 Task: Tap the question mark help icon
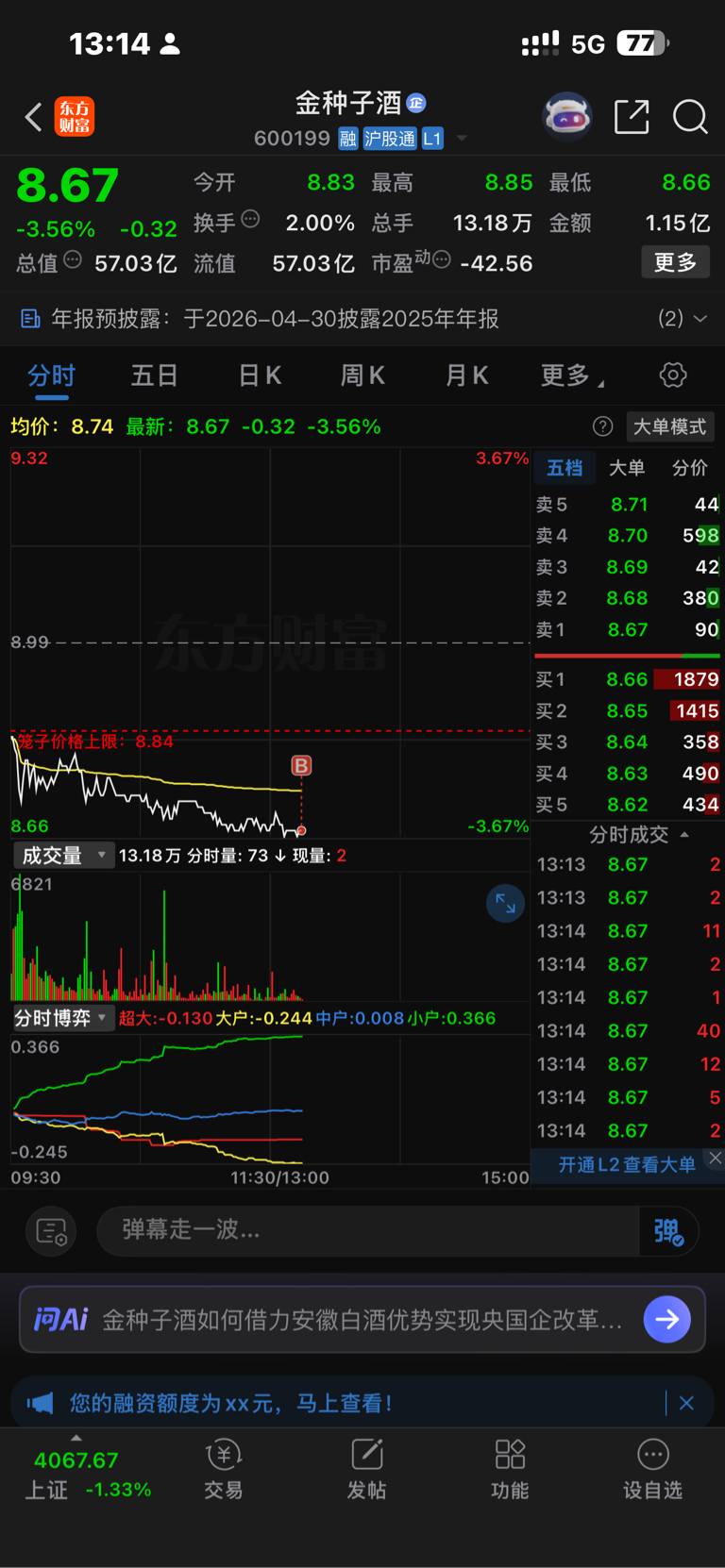pyautogui.click(x=602, y=426)
